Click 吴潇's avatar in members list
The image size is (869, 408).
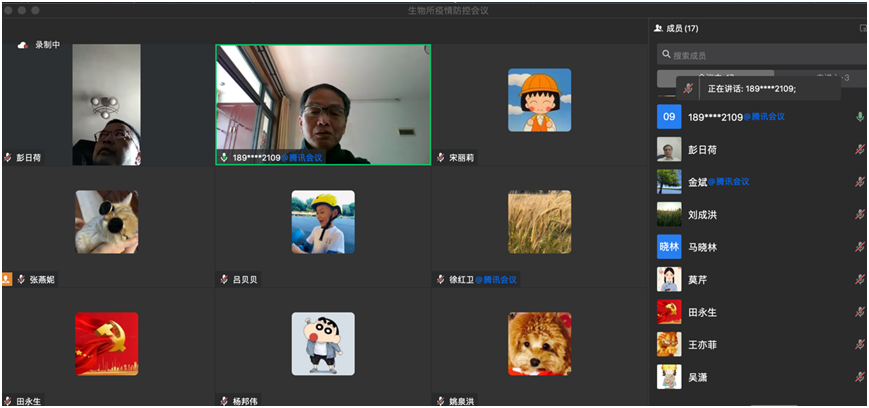[x=669, y=377]
